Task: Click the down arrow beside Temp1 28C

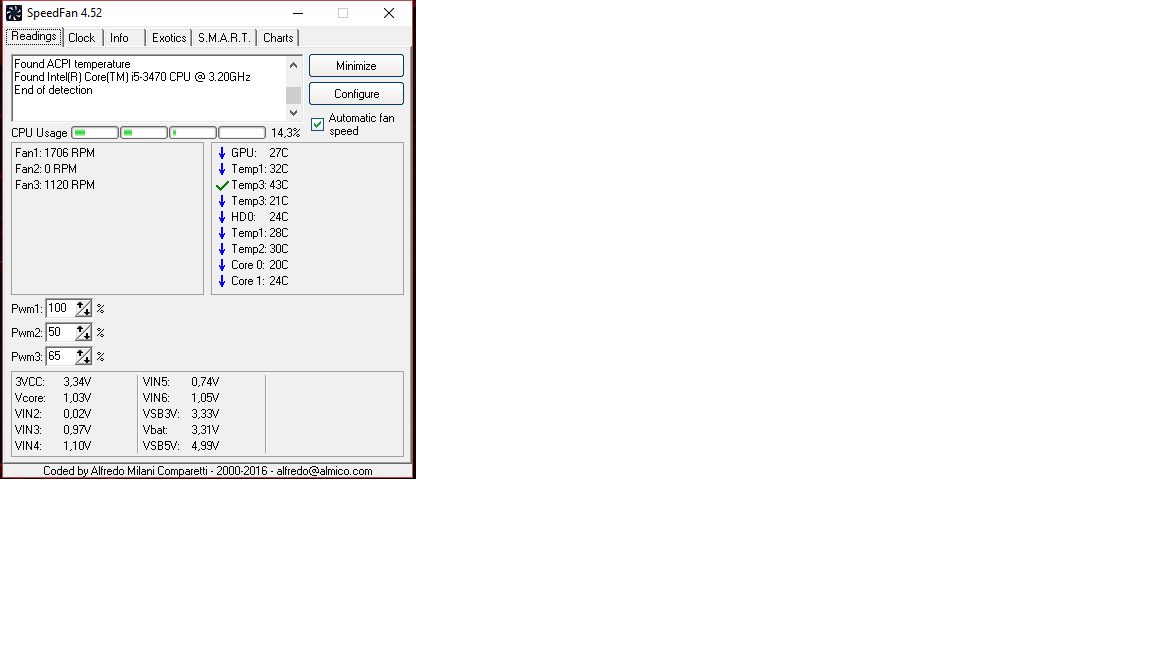Action: pos(222,233)
